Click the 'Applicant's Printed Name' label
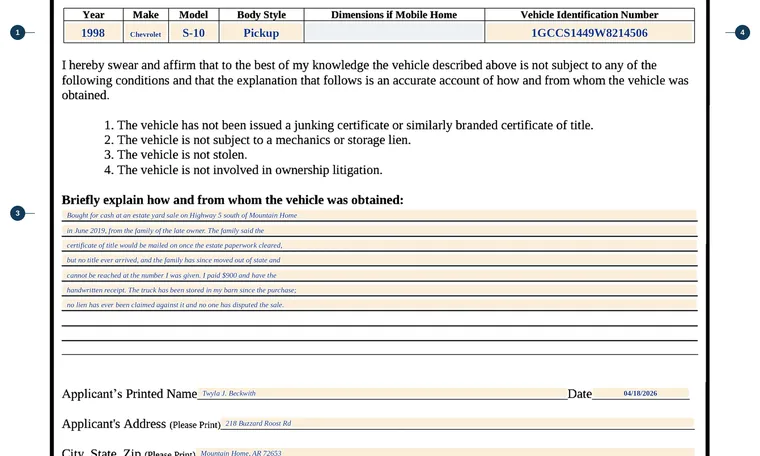This screenshot has width=760, height=456. click(x=129, y=393)
